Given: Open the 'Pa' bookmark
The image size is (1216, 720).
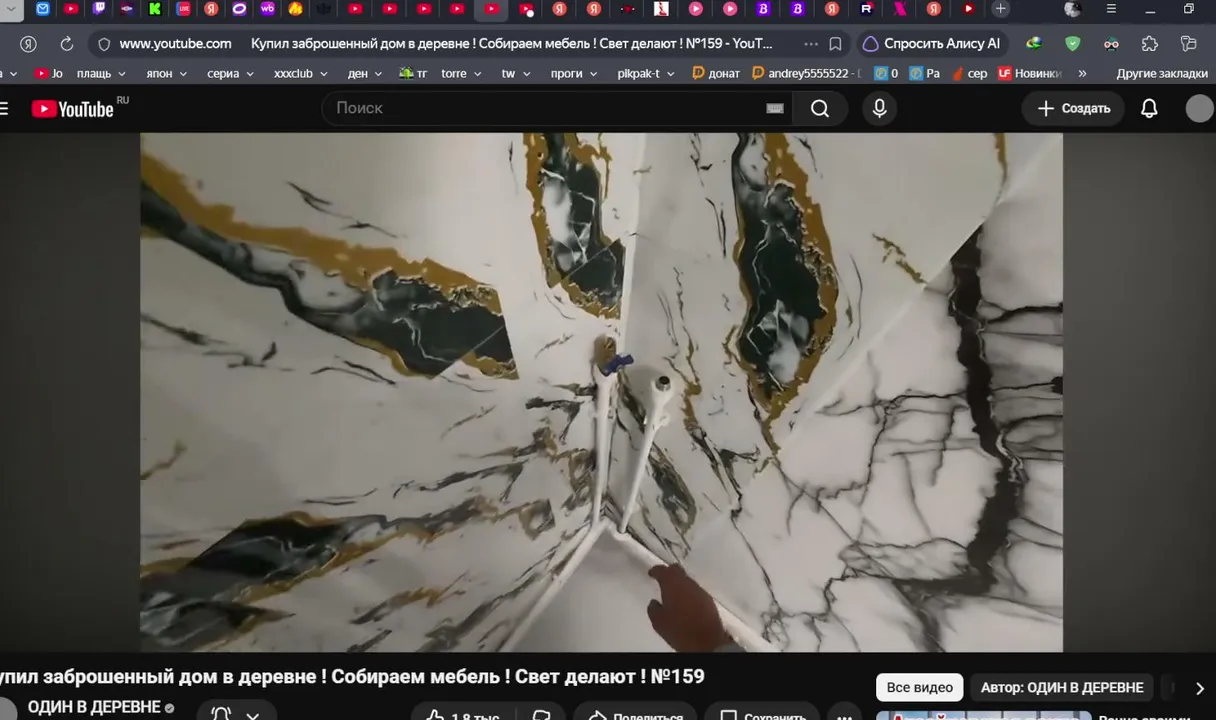Looking at the screenshot, I should (x=924, y=74).
